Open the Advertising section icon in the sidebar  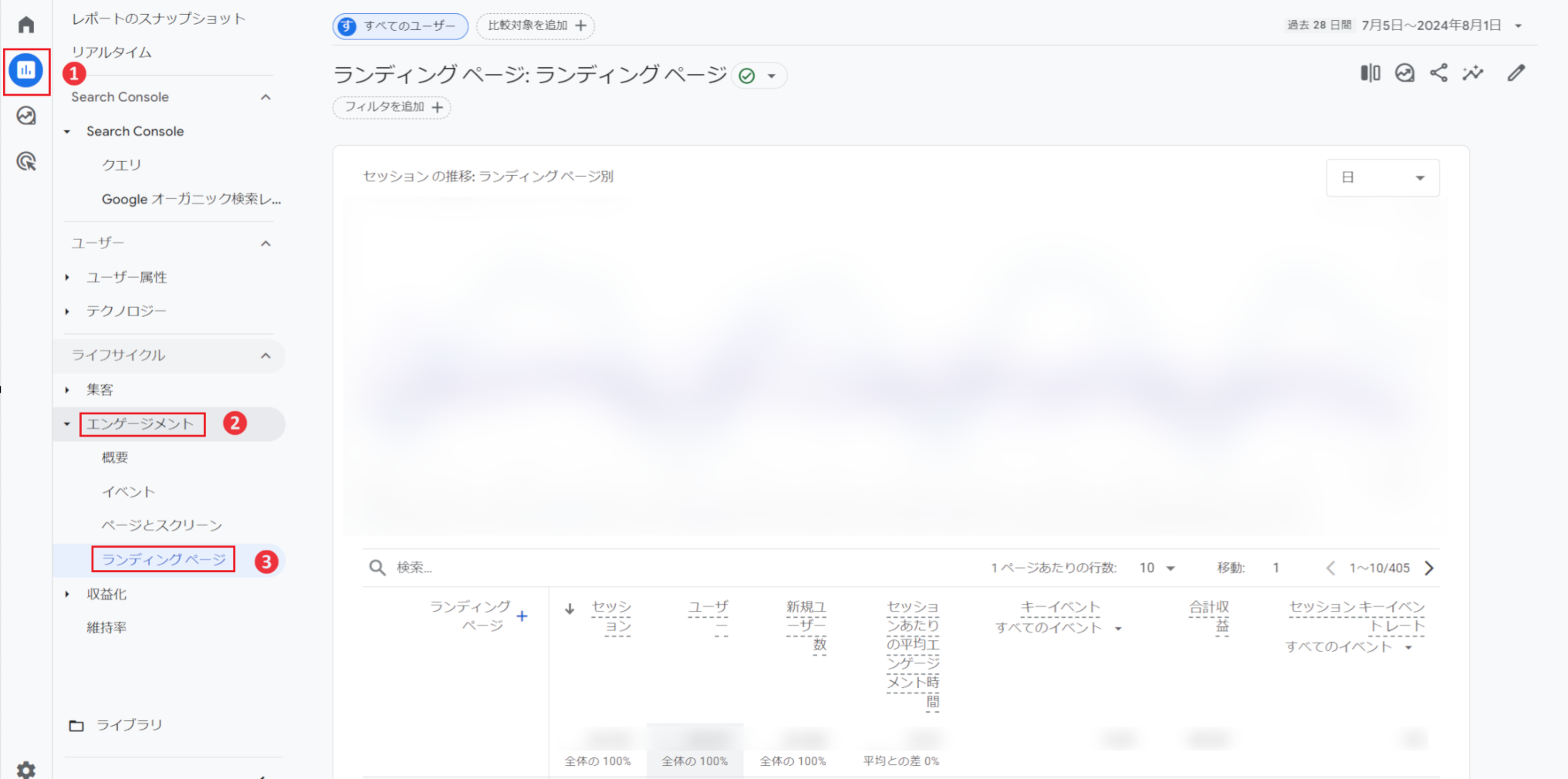tap(26, 161)
